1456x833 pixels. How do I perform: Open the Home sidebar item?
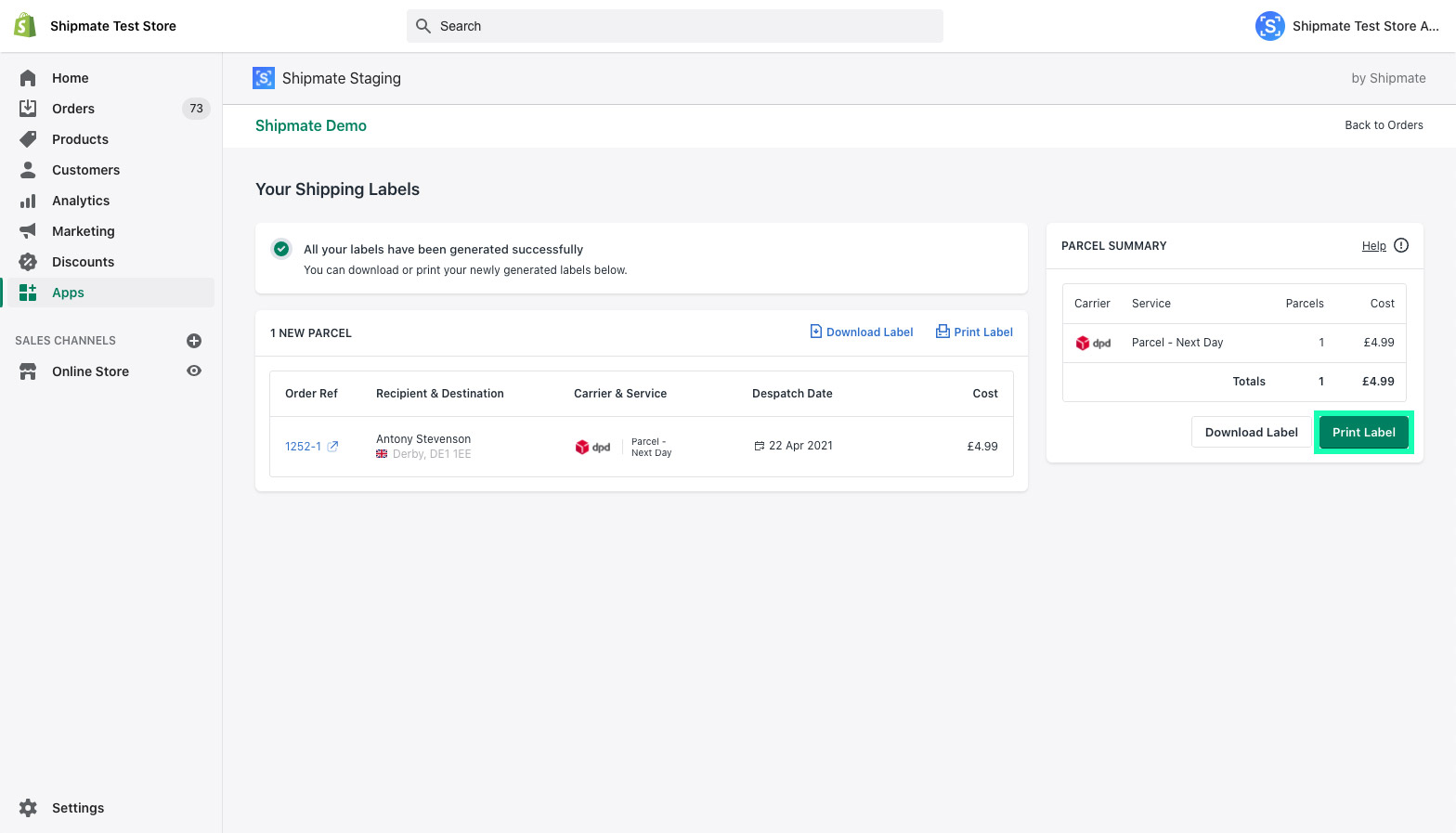pyautogui.click(x=70, y=78)
